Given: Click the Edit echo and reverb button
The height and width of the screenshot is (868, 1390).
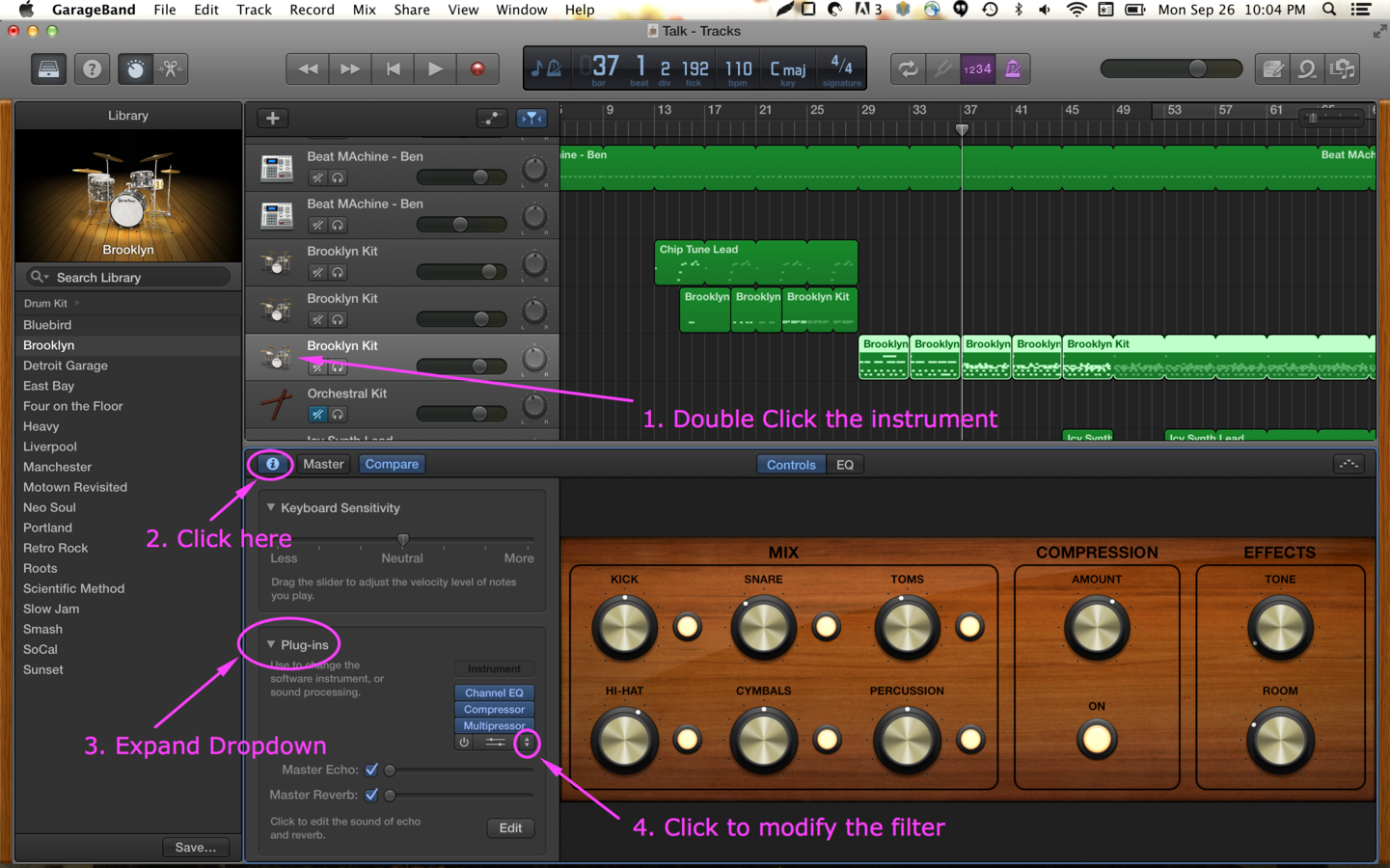Looking at the screenshot, I should [510, 827].
